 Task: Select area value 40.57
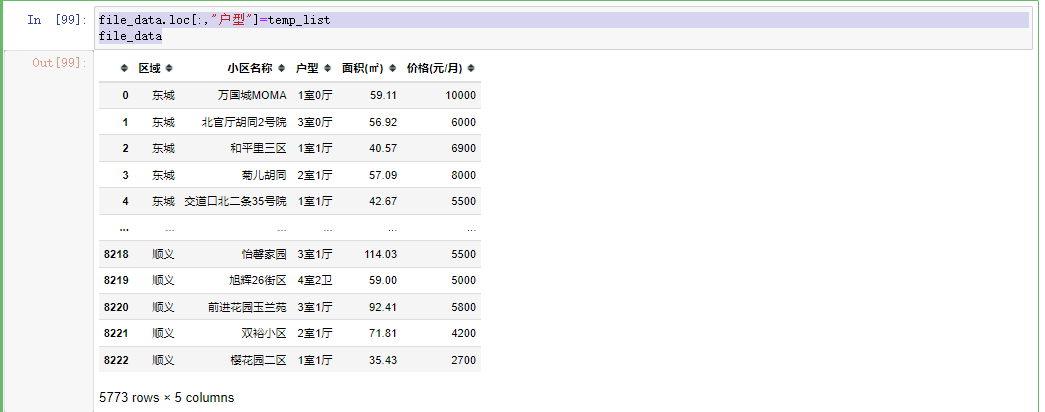[x=383, y=148]
